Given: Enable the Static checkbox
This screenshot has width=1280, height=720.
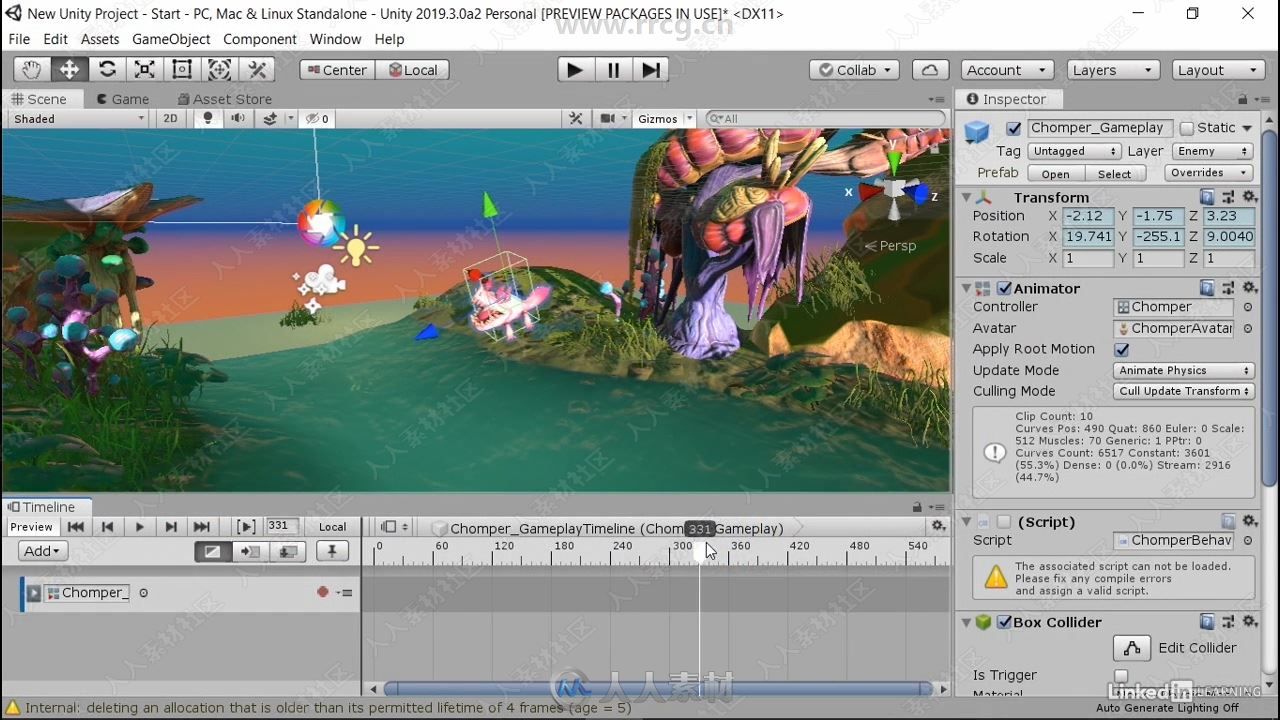Looking at the screenshot, I should (1186, 128).
